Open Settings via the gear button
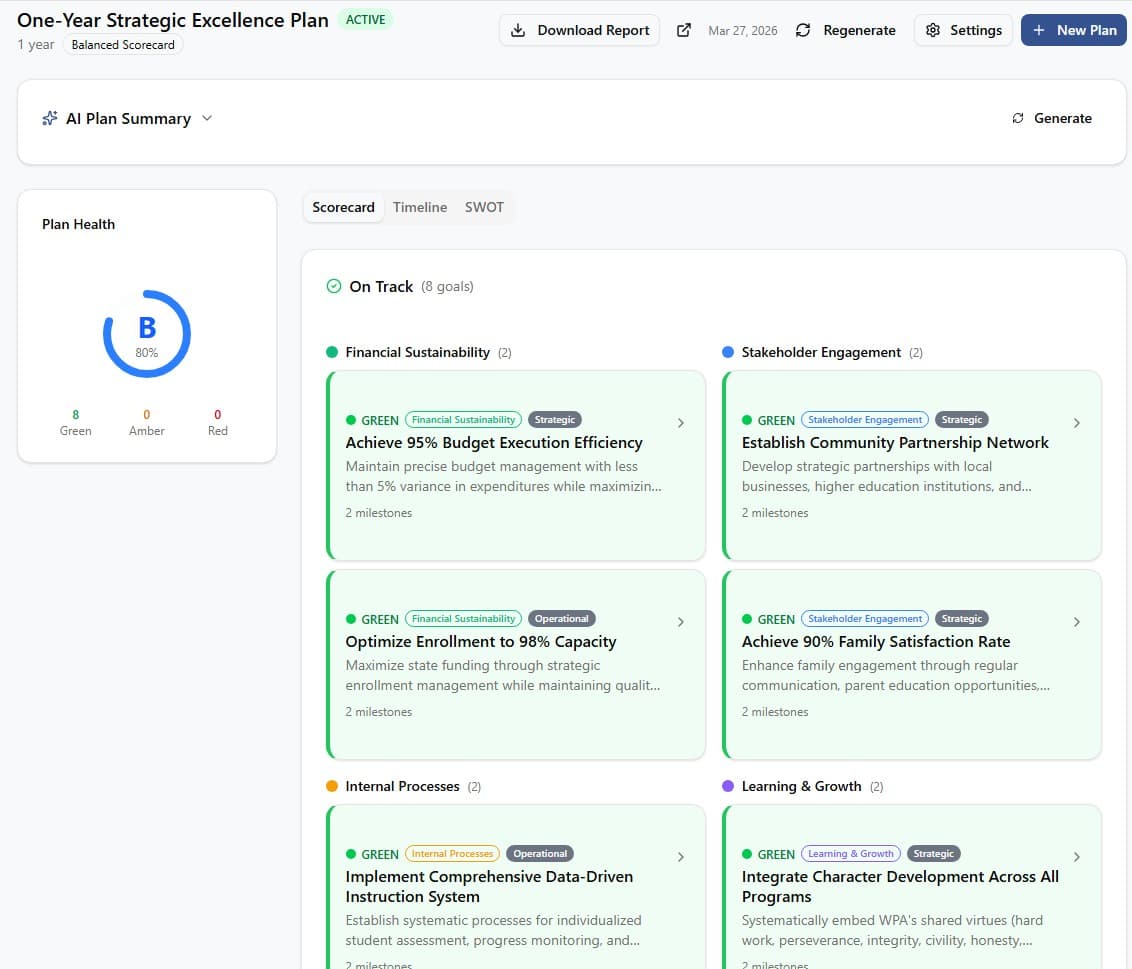Screen dimensions: 1132x969 964,30
